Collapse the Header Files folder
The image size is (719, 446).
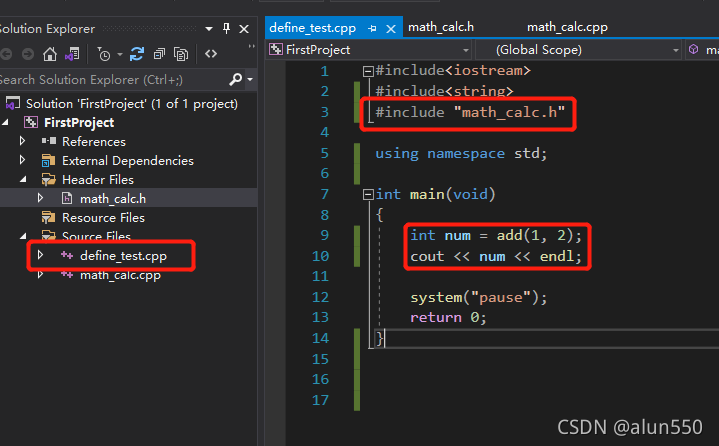tap(23, 180)
